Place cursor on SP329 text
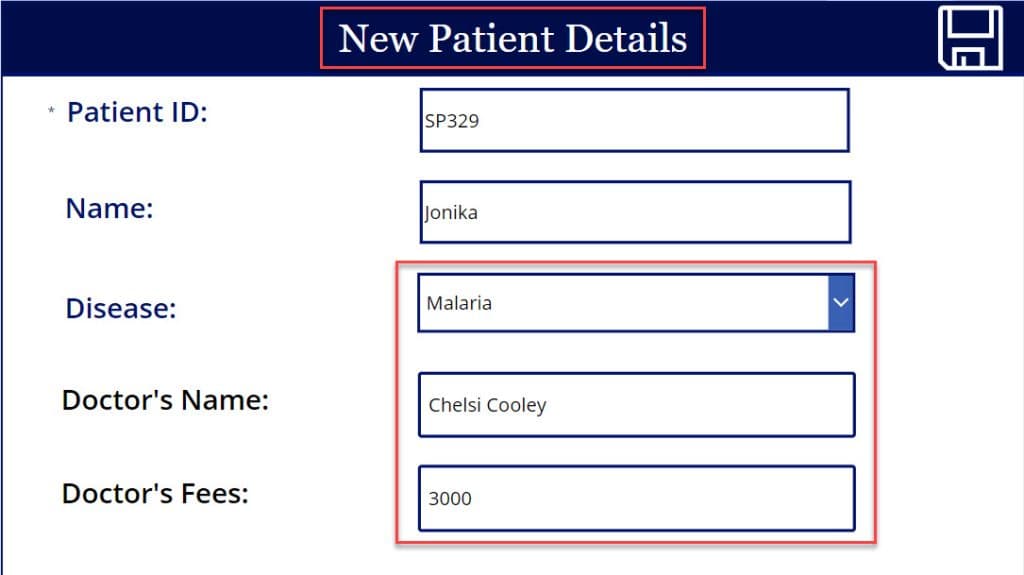 point(452,121)
